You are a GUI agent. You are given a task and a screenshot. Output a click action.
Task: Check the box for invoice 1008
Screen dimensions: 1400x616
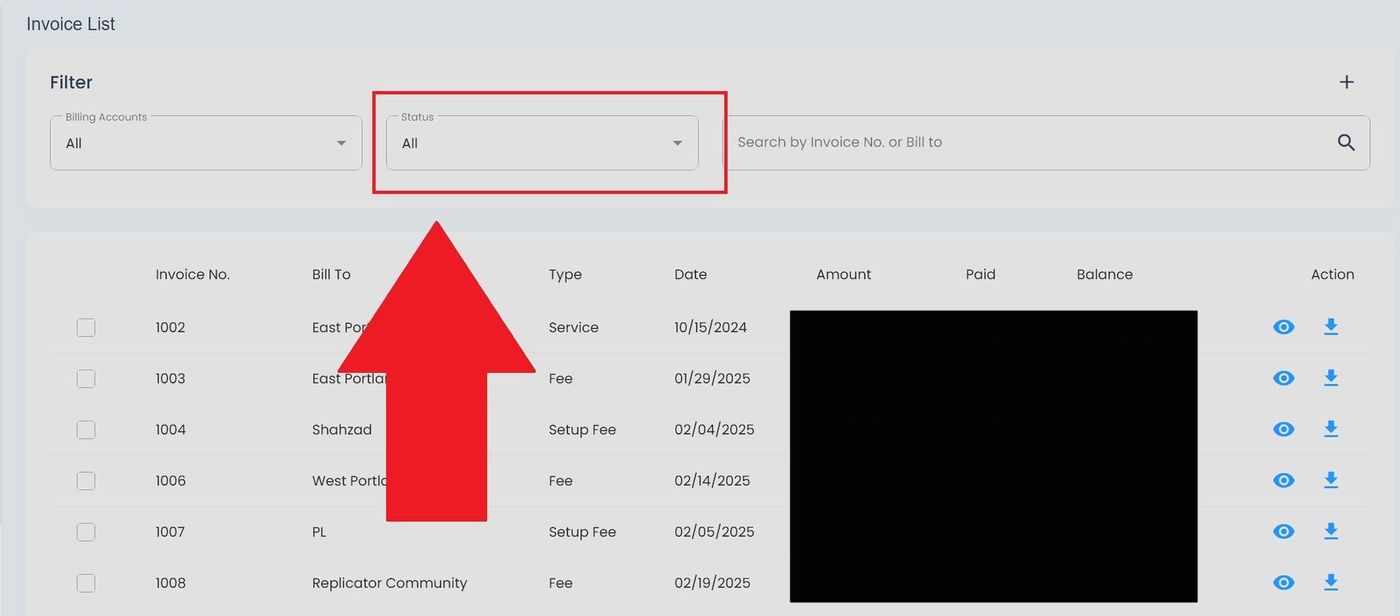pyautogui.click(x=86, y=582)
